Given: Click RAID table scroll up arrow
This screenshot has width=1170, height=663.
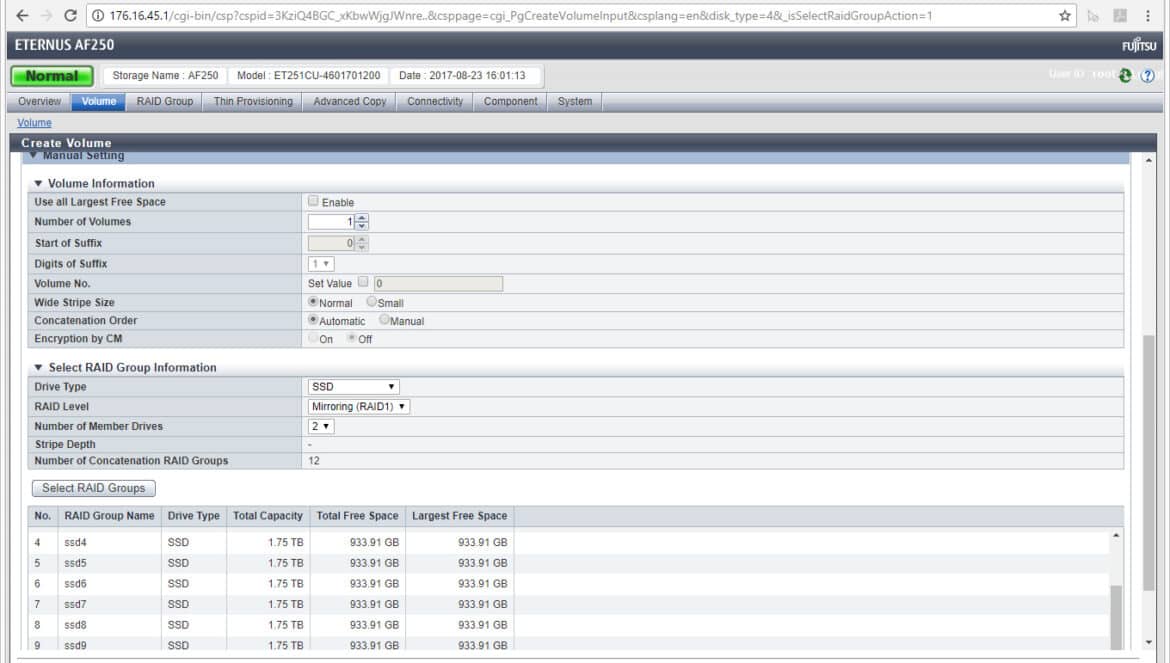Looking at the screenshot, I should [1116, 535].
